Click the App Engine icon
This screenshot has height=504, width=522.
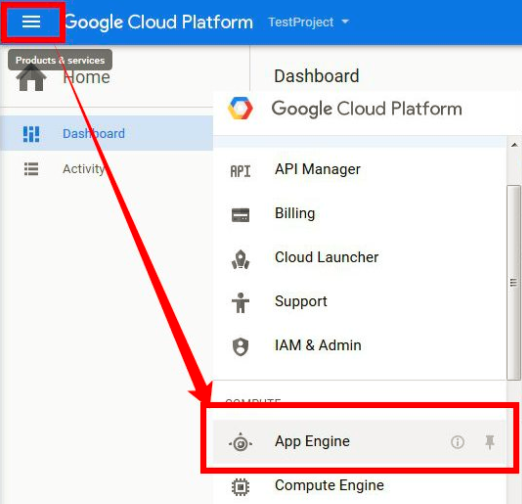[240, 443]
